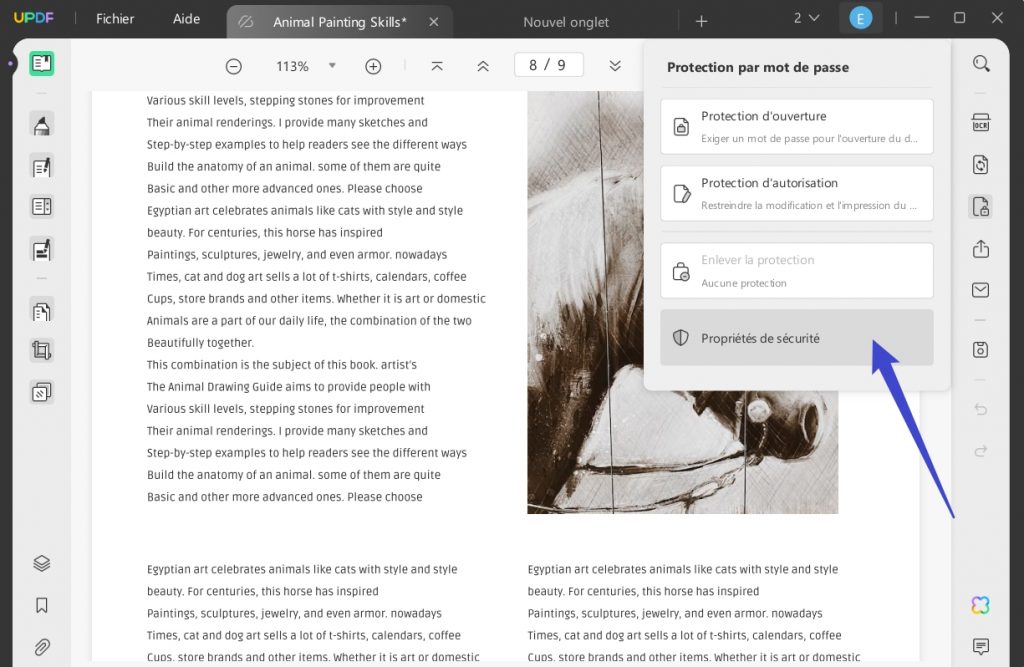
Task: Select the annotation marker tool
Action: (41, 124)
